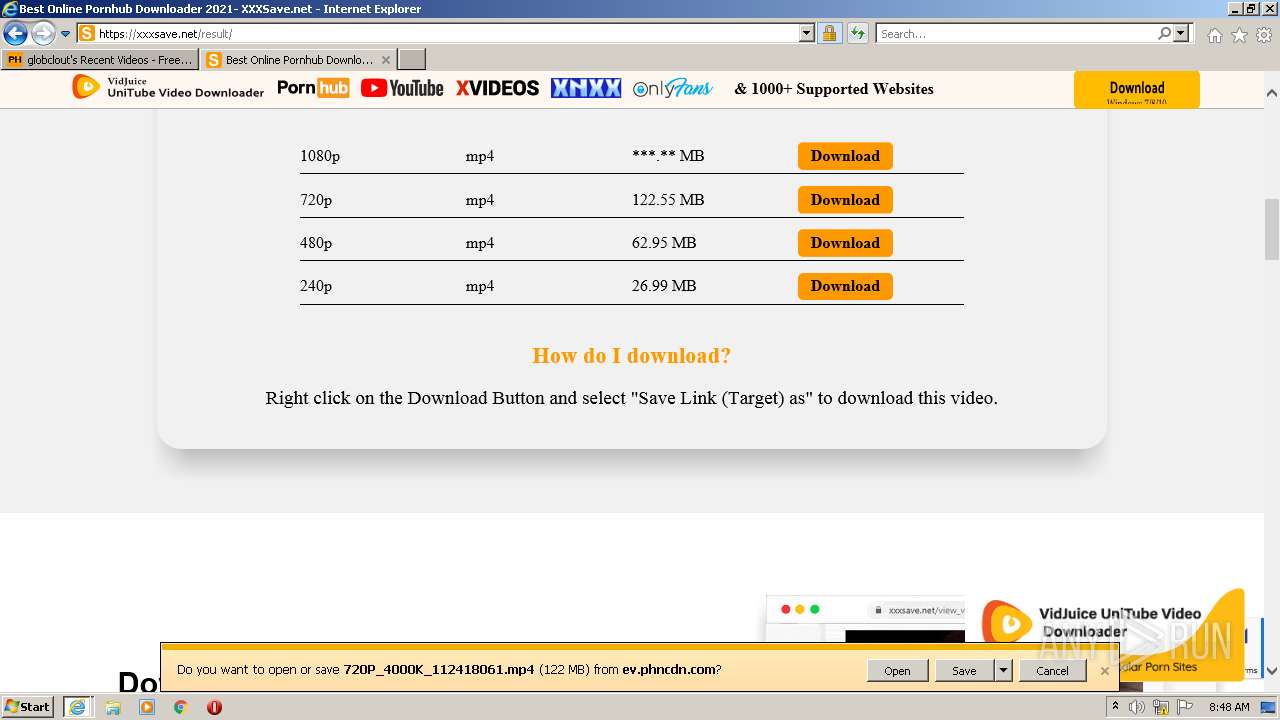Click the VidJuice UniTube logo in banner
This screenshot has height=720, width=1280.
168,88
